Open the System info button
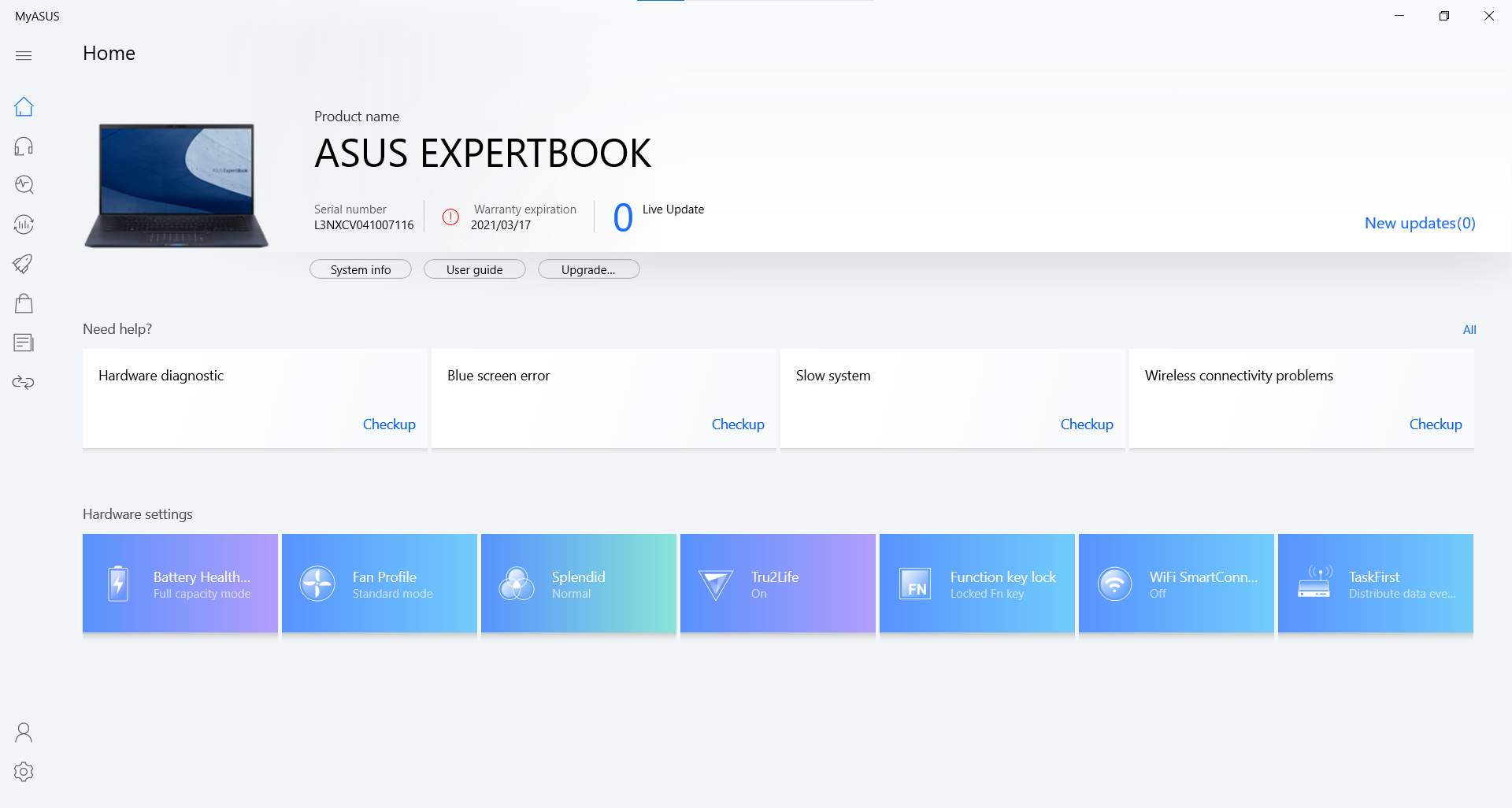The image size is (1512, 808). pos(361,269)
